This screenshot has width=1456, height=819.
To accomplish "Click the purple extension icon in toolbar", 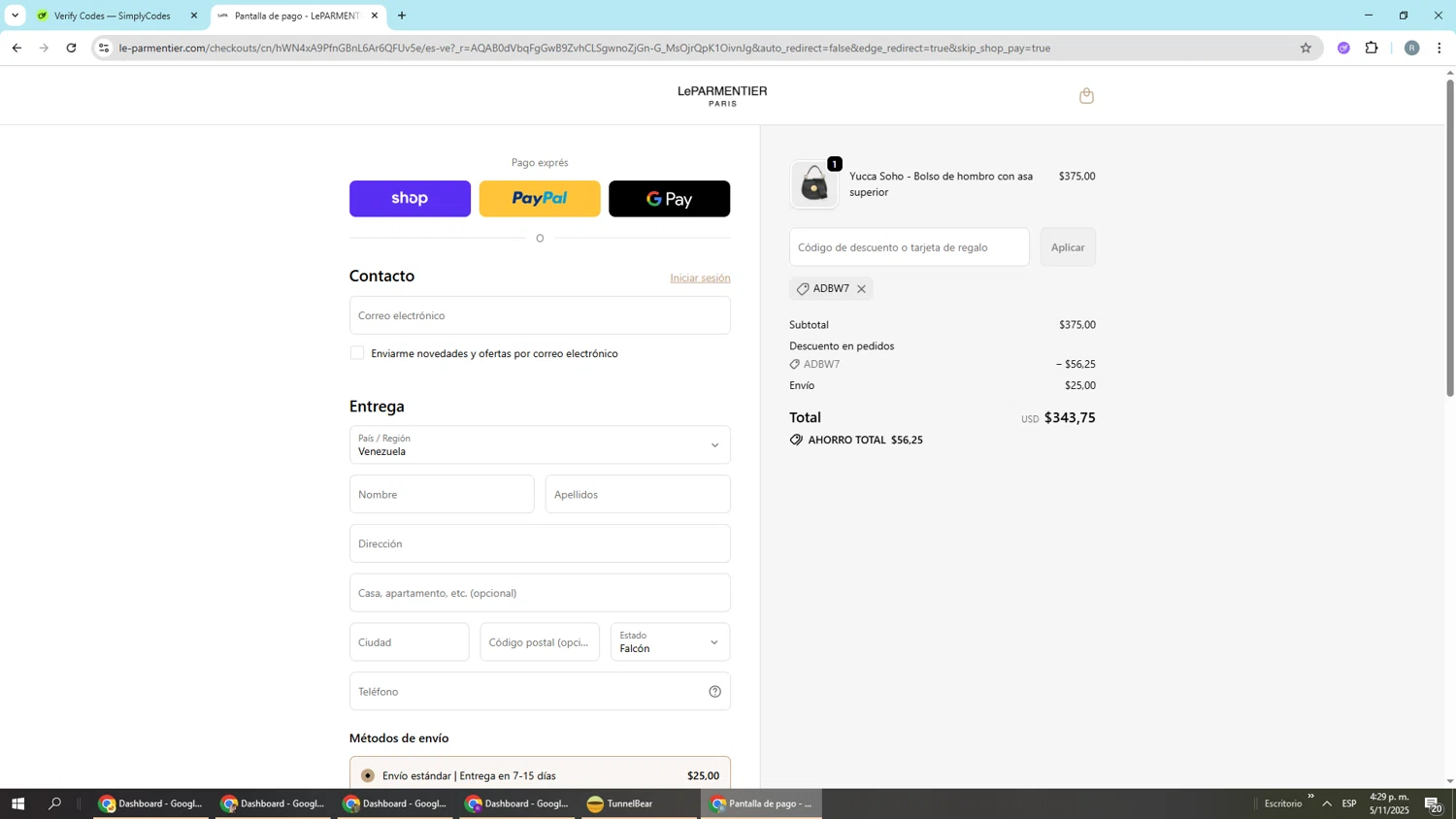I will 1343,48.
